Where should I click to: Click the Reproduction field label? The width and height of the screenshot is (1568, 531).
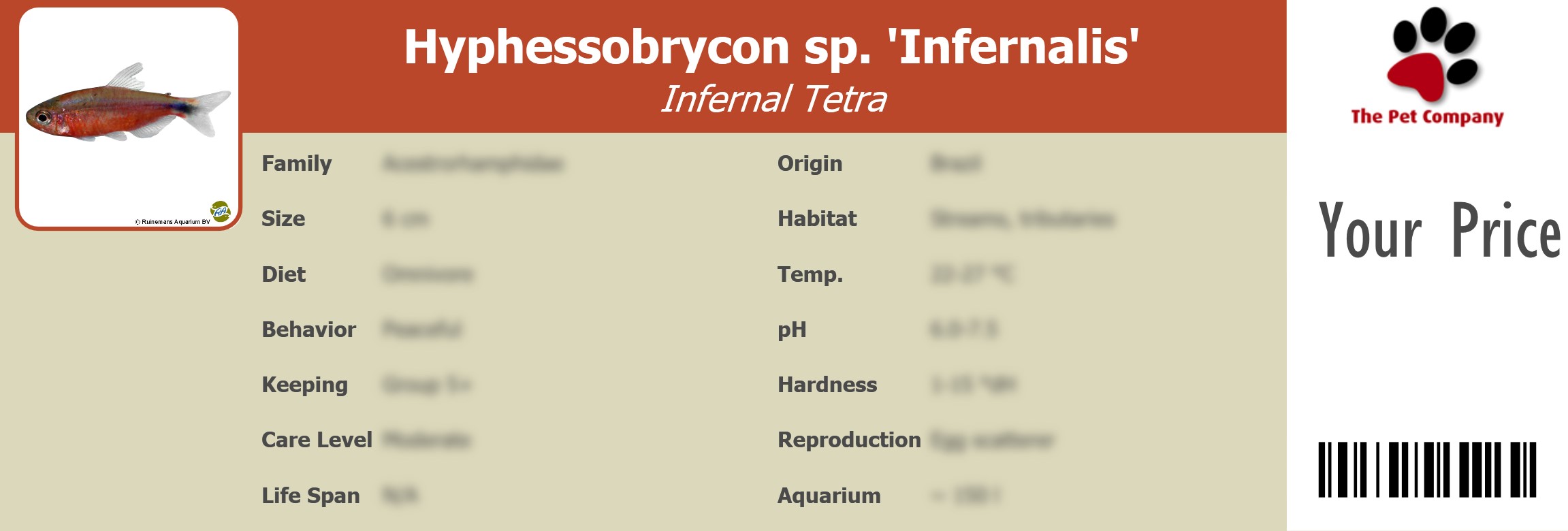pos(849,440)
